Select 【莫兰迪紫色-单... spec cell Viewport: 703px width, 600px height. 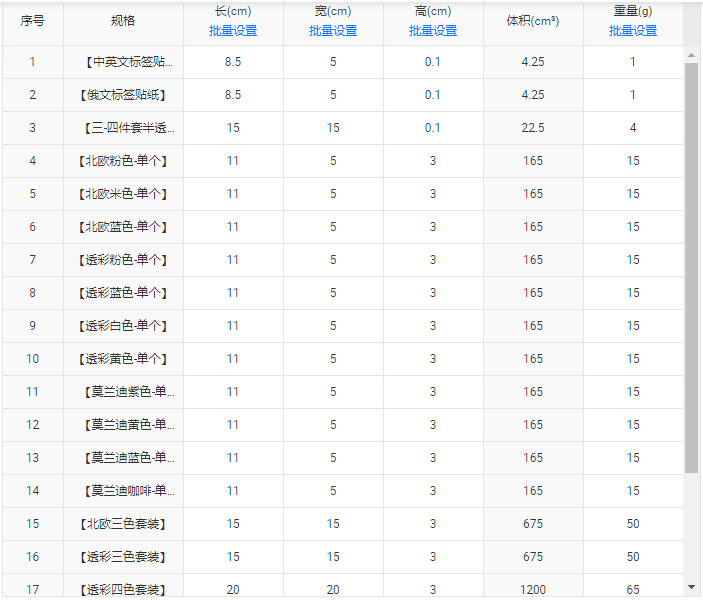pos(123,392)
